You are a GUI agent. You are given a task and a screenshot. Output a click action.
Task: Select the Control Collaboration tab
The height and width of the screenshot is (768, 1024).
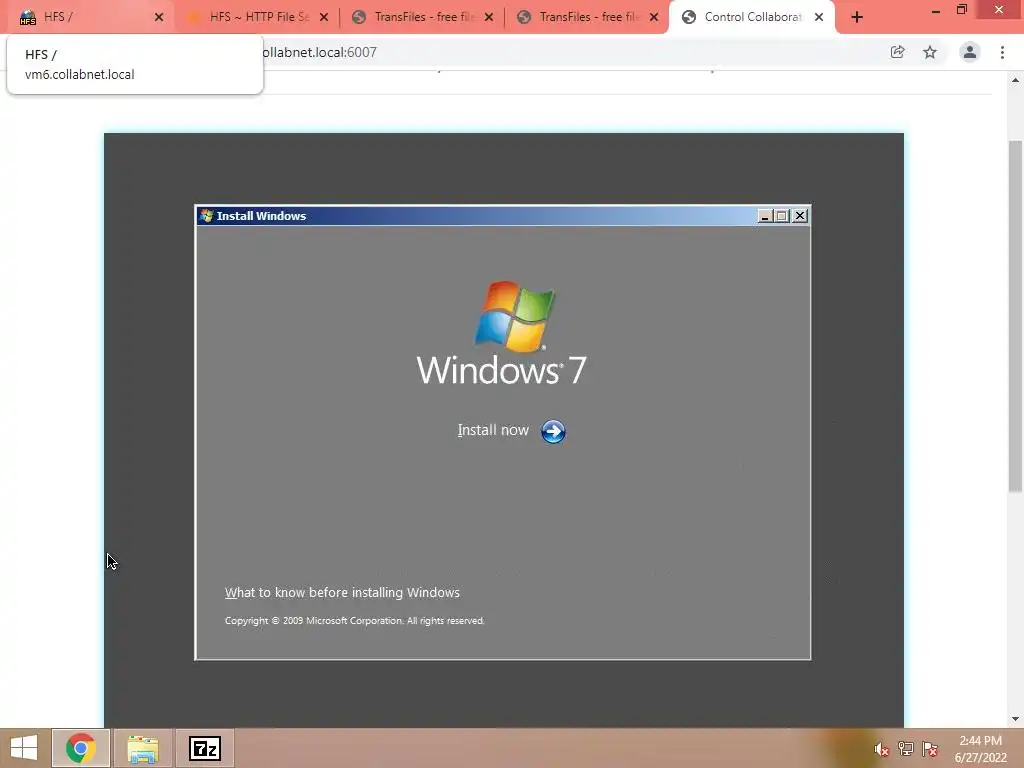pyautogui.click(x=752, y=17)
